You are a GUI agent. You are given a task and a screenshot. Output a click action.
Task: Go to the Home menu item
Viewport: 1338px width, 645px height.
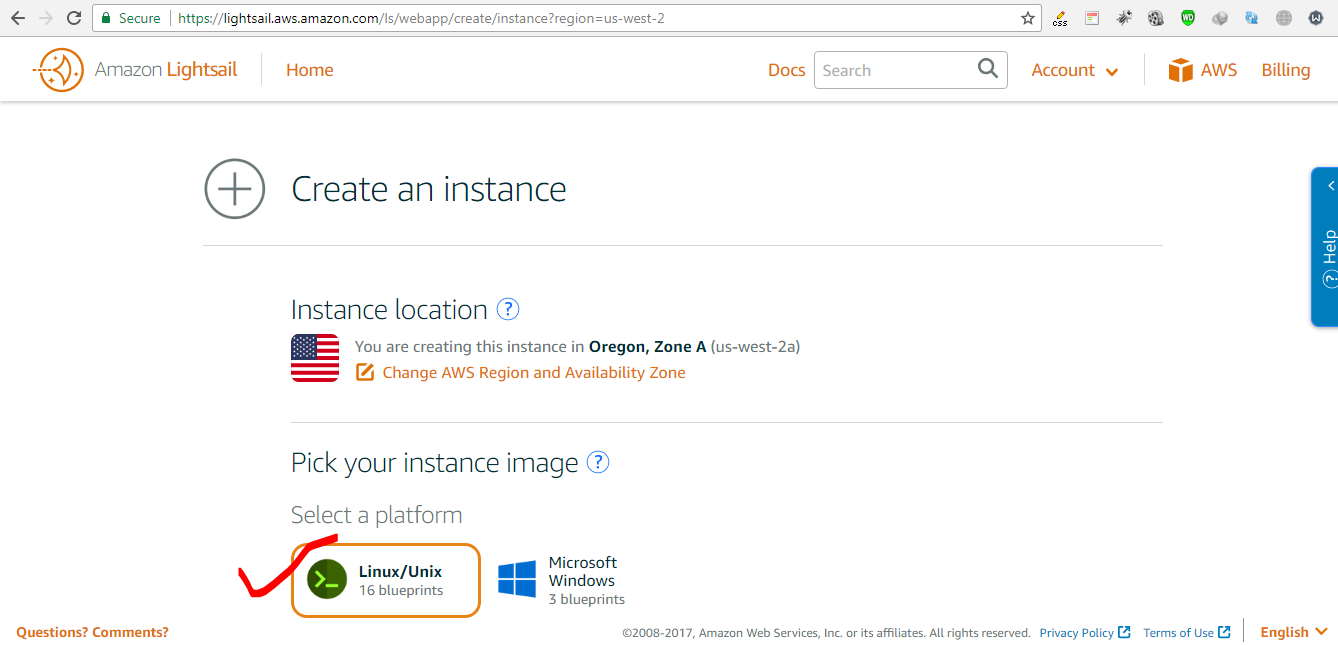tap(309, 69)
